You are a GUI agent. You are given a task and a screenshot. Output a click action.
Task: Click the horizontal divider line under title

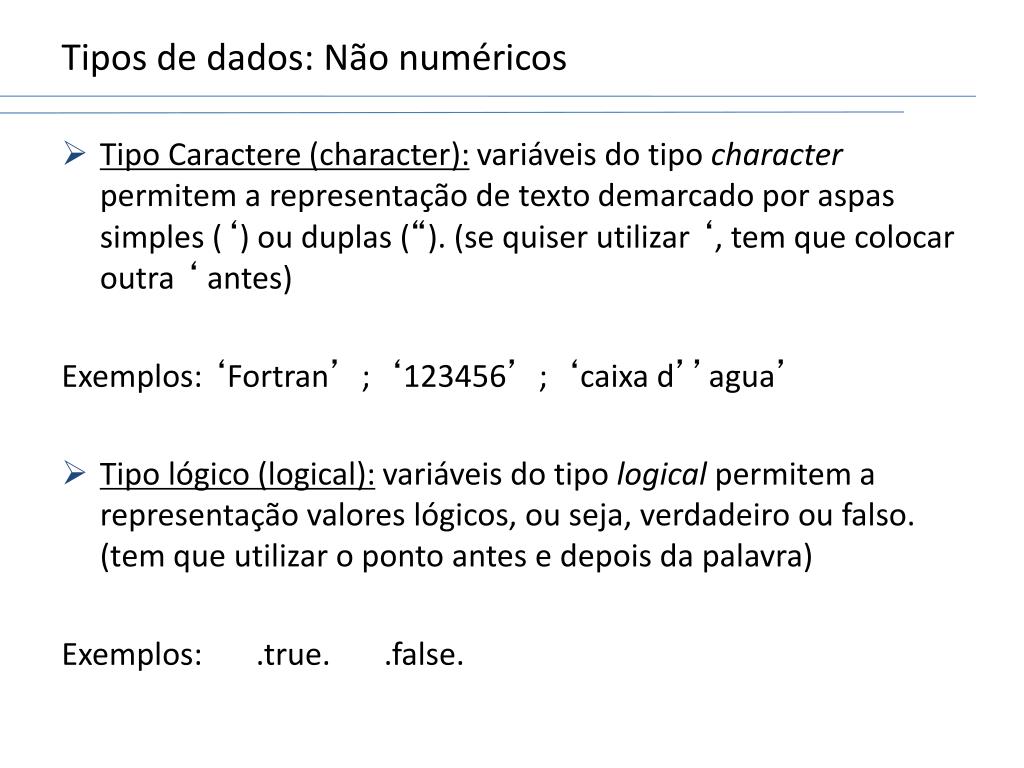[487, 97]
